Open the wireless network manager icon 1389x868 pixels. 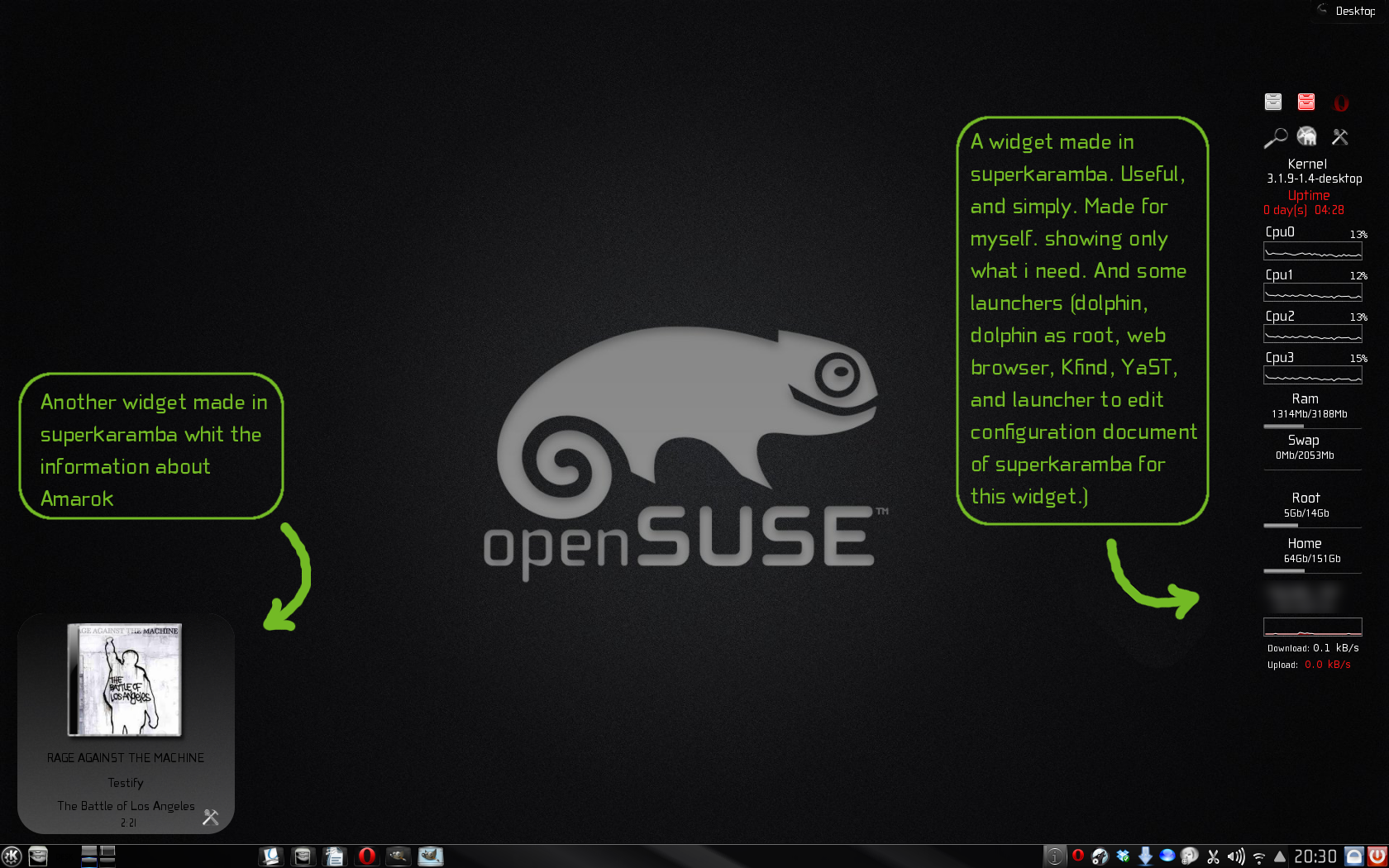click(x=1259, y=857)
